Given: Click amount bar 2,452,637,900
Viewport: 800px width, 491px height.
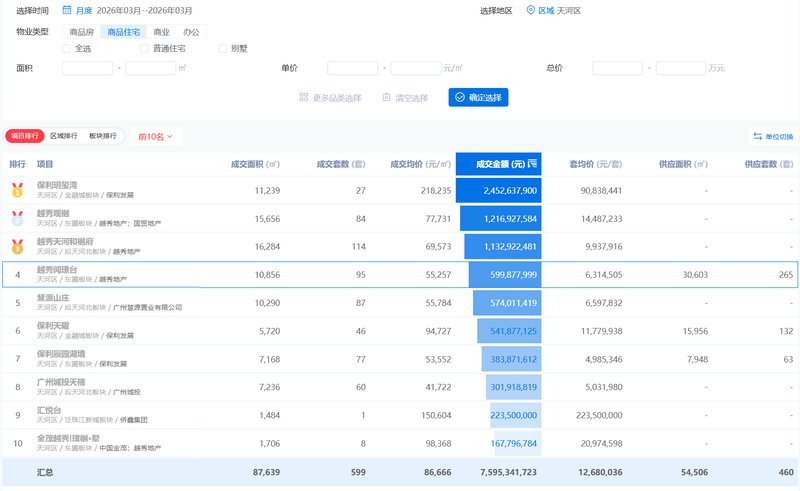Looking at the screenshot, I should click(498, 190).
